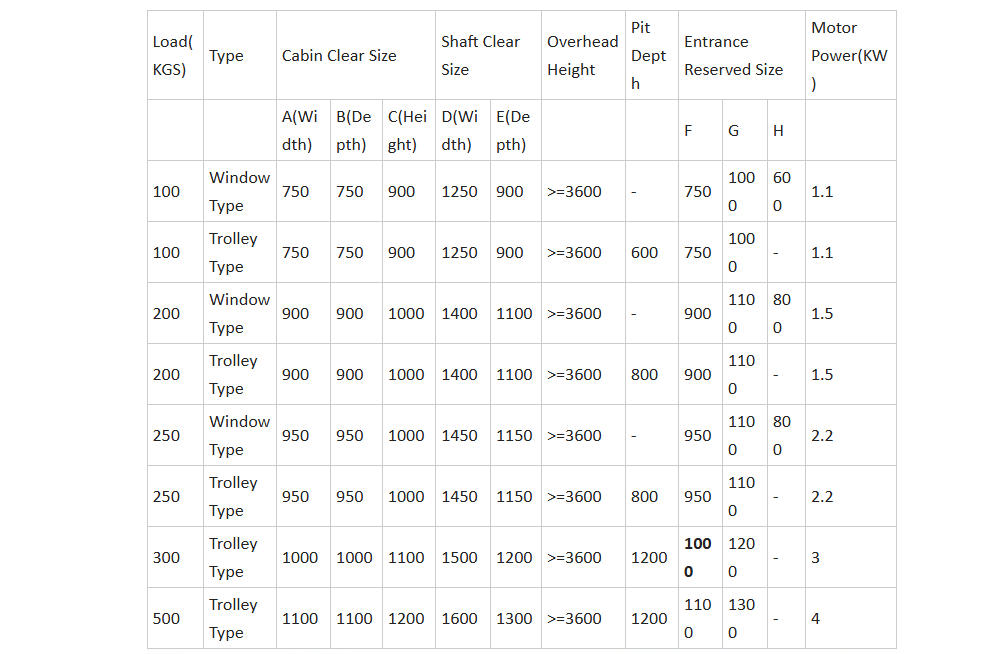The width and height of the screenshot is (1004, 654).
Task: Click the 300 load cell
Action: pyautogui.click(x=166, y=558)
